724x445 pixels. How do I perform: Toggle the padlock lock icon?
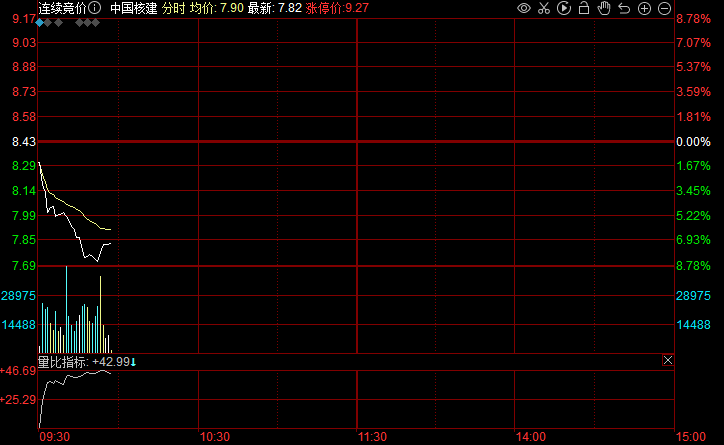(x=584, y=8)
